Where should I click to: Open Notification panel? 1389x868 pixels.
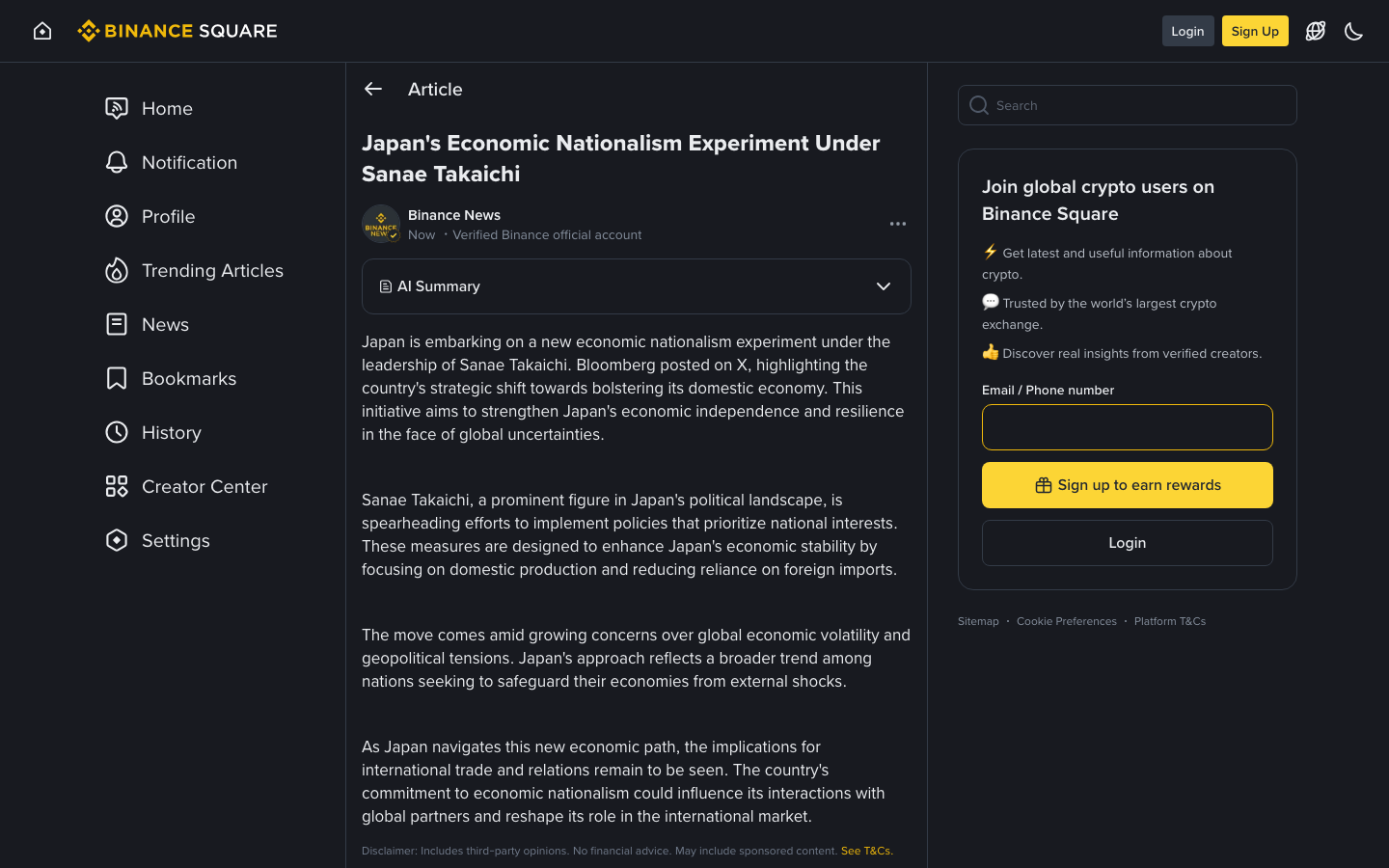point(189,162)
